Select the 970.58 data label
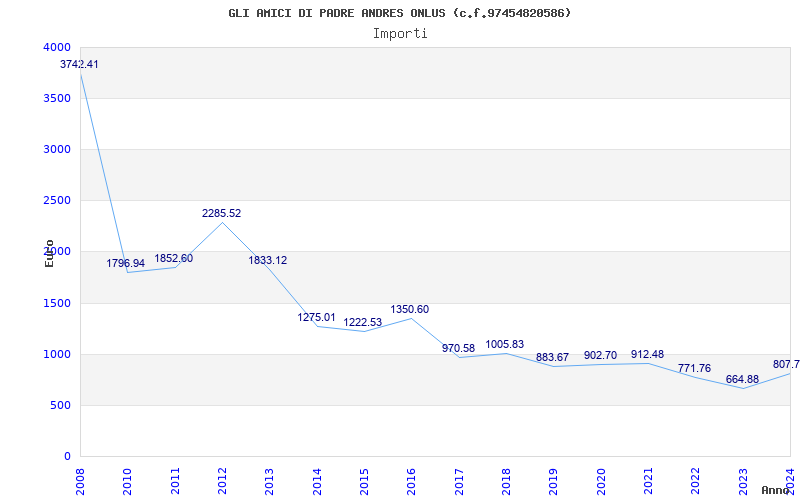This screenshot has height=500, width=800. pyautogui.click(x=458, y=348)
